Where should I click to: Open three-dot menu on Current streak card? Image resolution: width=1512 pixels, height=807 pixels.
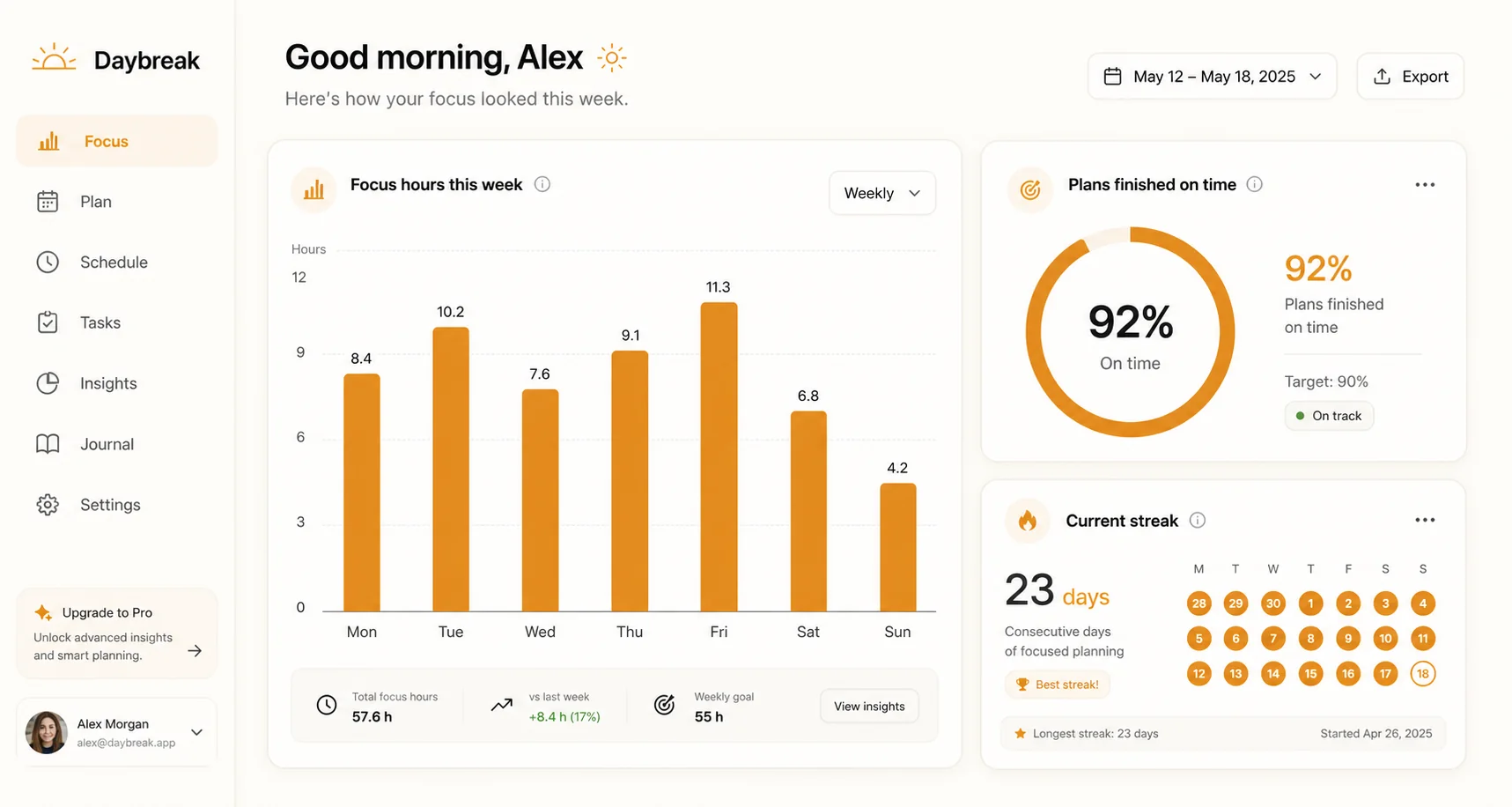click(1425, 520)
